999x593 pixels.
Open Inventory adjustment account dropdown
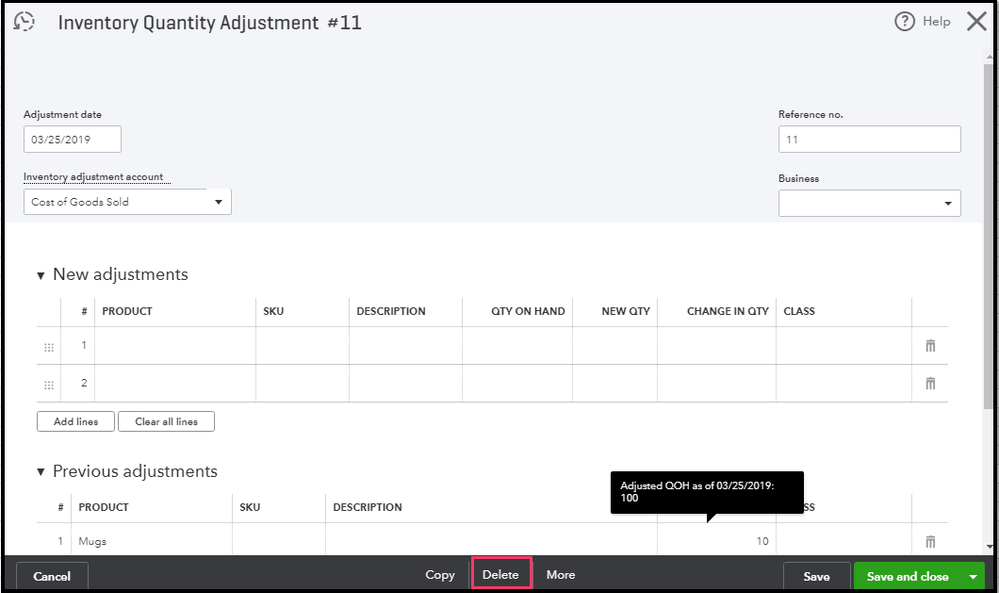pyautogui.click(x=218, y=202)
